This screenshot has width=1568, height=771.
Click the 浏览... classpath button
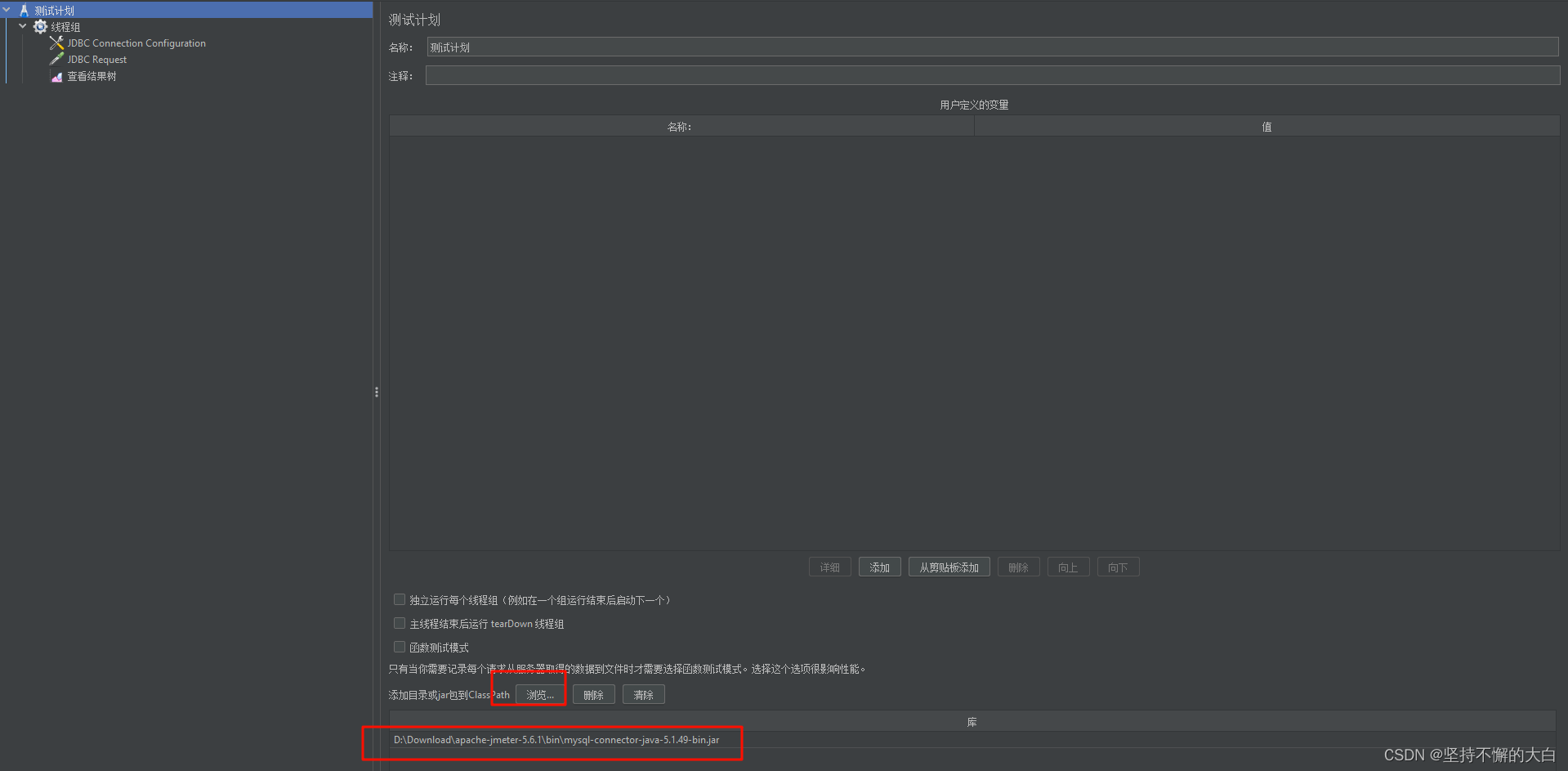[540, 695]
